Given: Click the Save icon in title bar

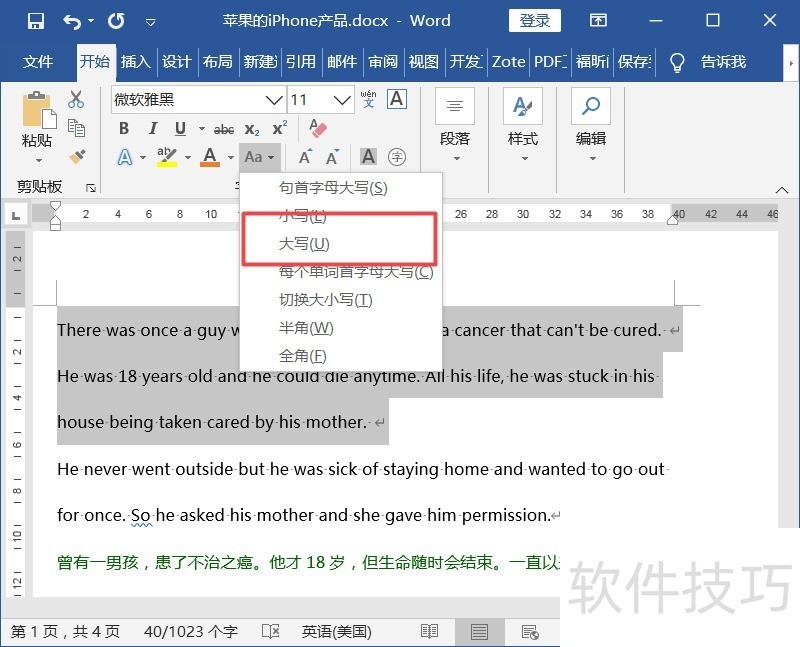Looking at the screenshot, I should (x=36, y=21).
